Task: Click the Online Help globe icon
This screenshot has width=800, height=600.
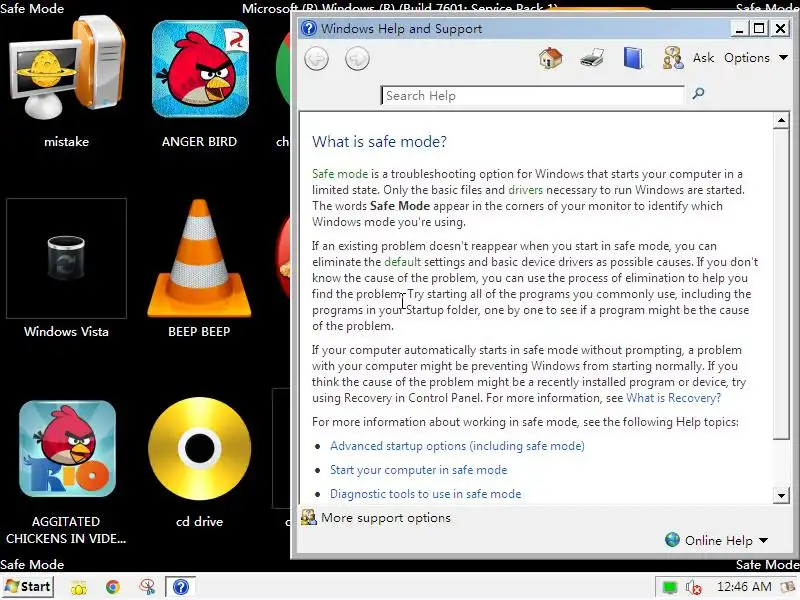Action: pos(672,540)
